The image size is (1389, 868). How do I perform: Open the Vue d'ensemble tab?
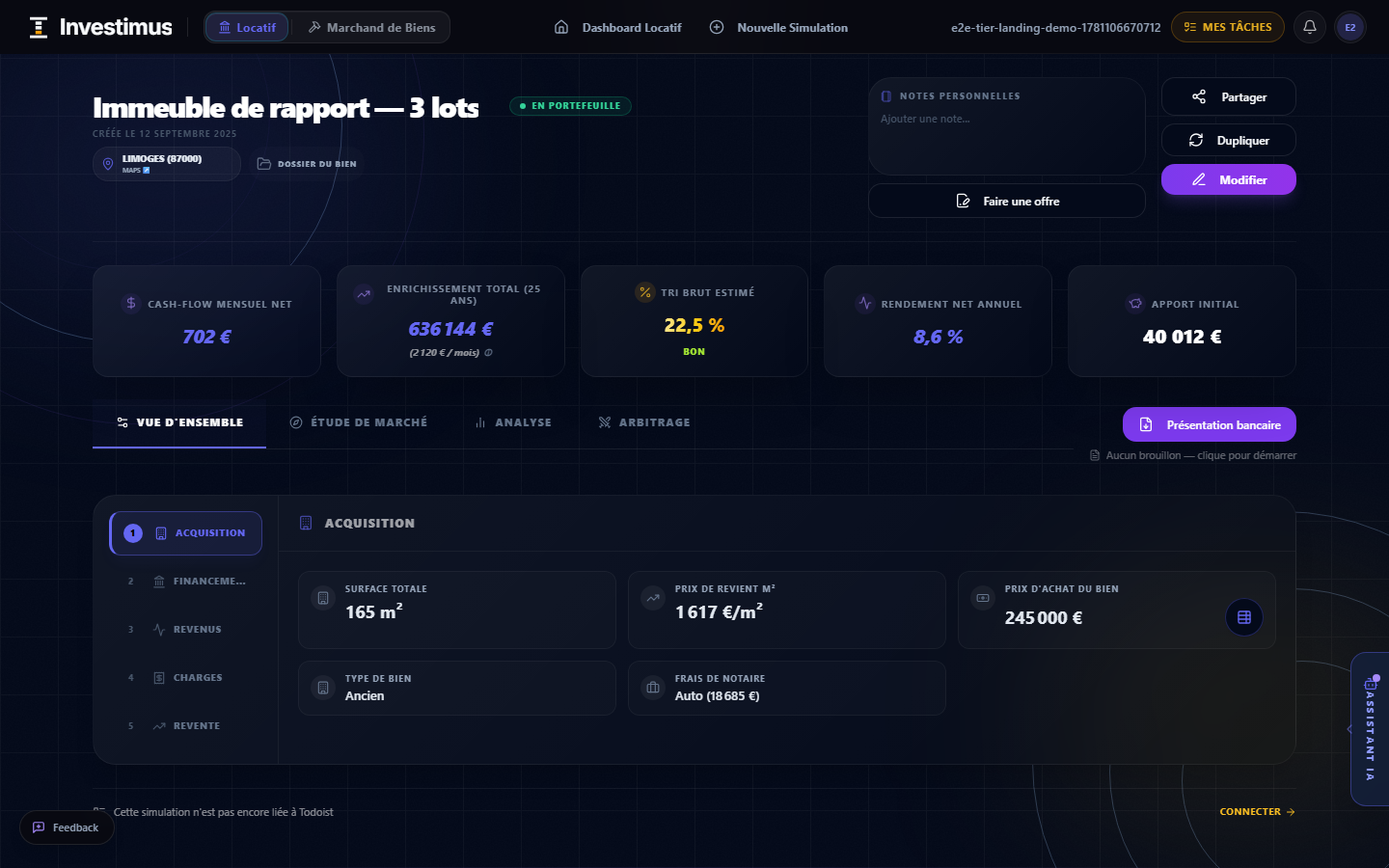tap(179, 422)
